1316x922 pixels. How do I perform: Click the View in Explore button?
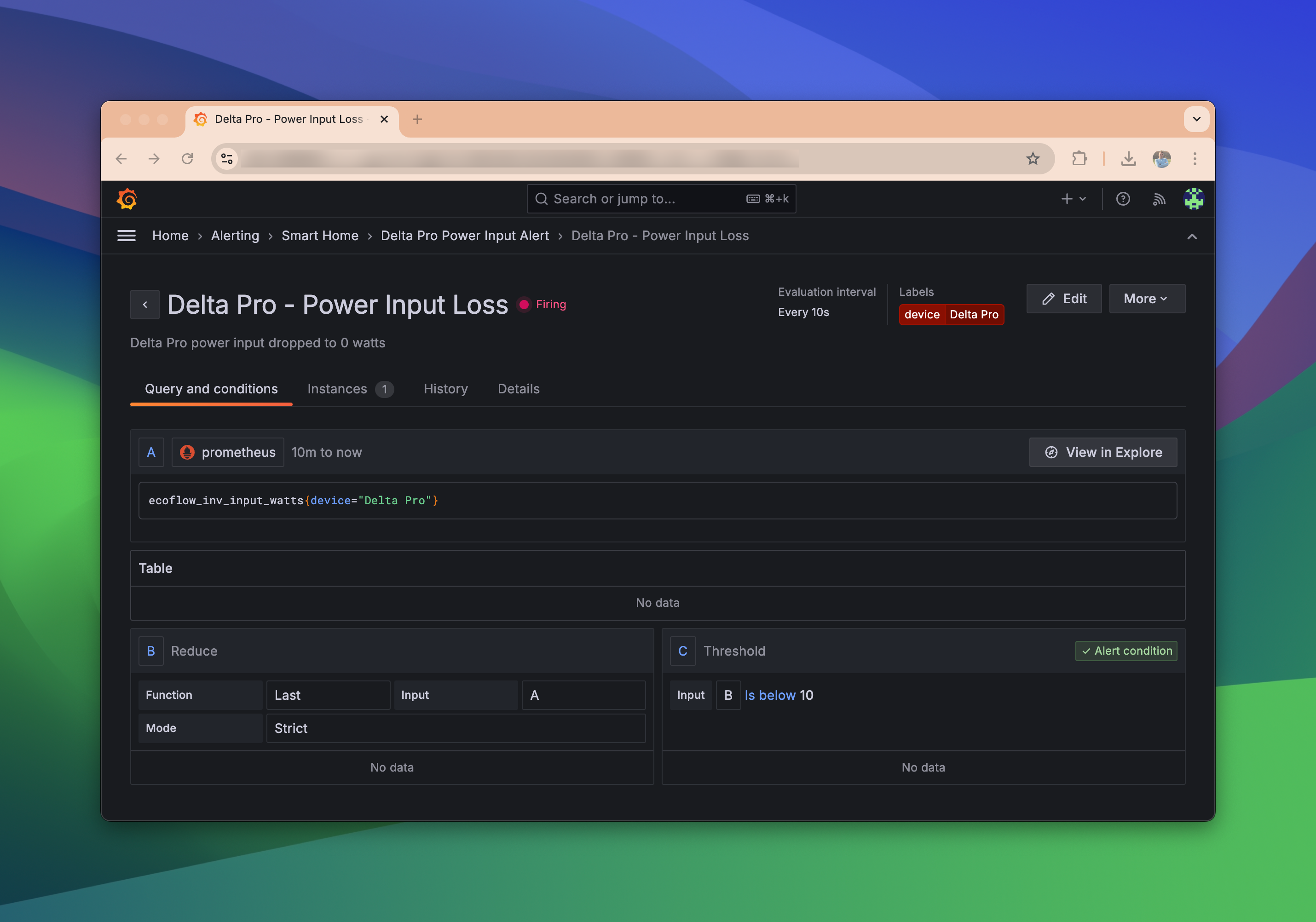tap(1103, 452)
